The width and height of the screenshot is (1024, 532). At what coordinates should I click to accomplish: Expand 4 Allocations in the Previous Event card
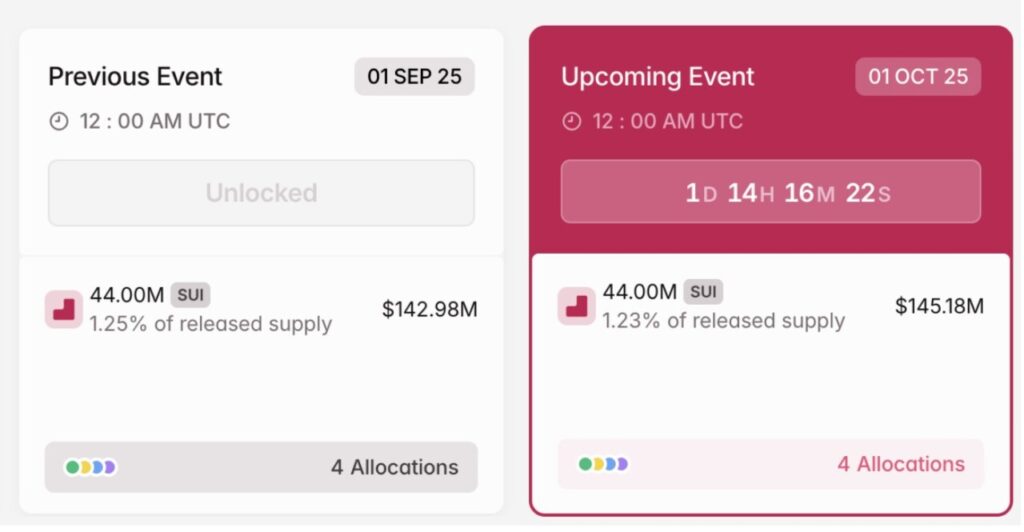click(x=394, y=467)
